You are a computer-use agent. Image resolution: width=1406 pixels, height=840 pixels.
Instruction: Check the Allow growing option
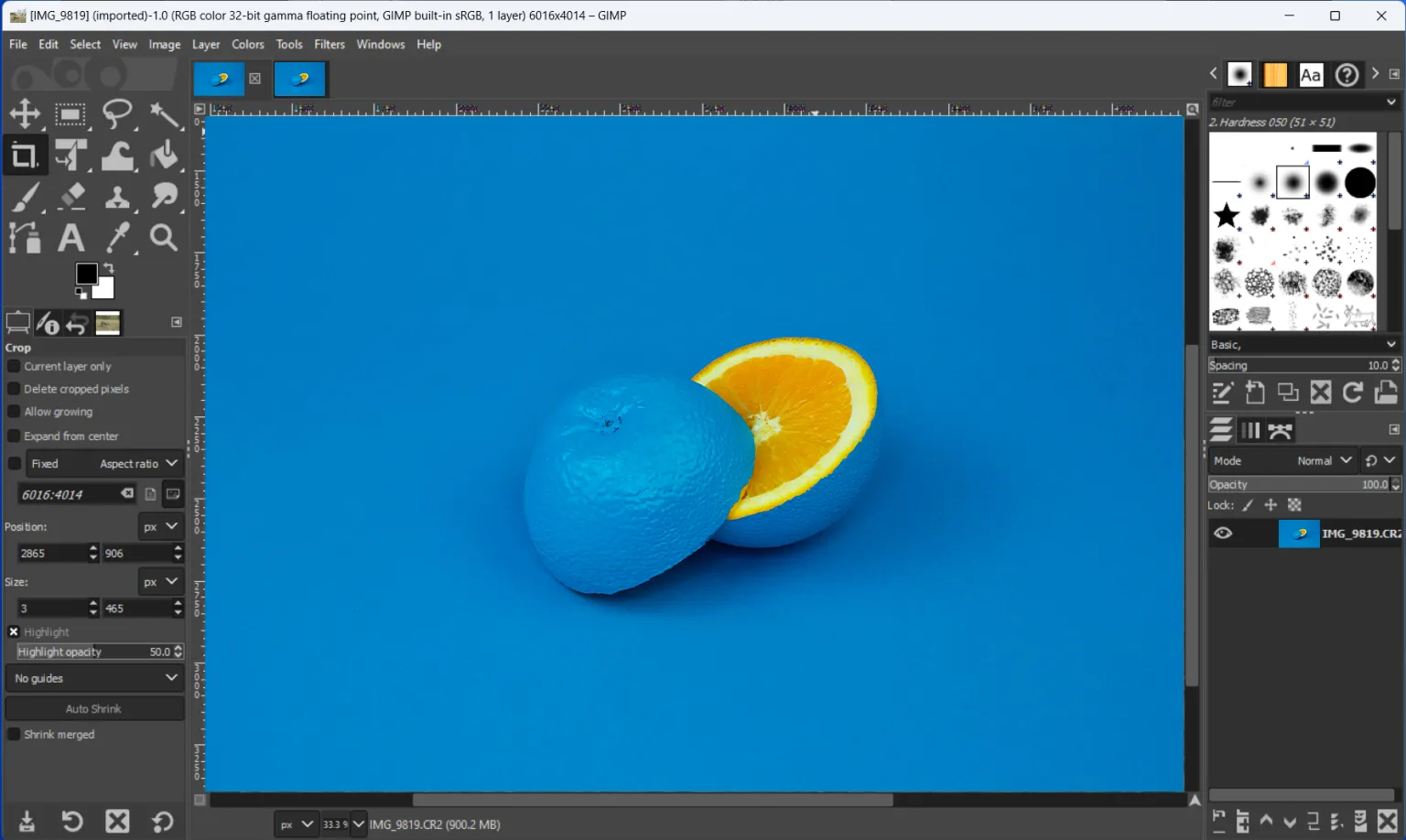click(14, 412)
